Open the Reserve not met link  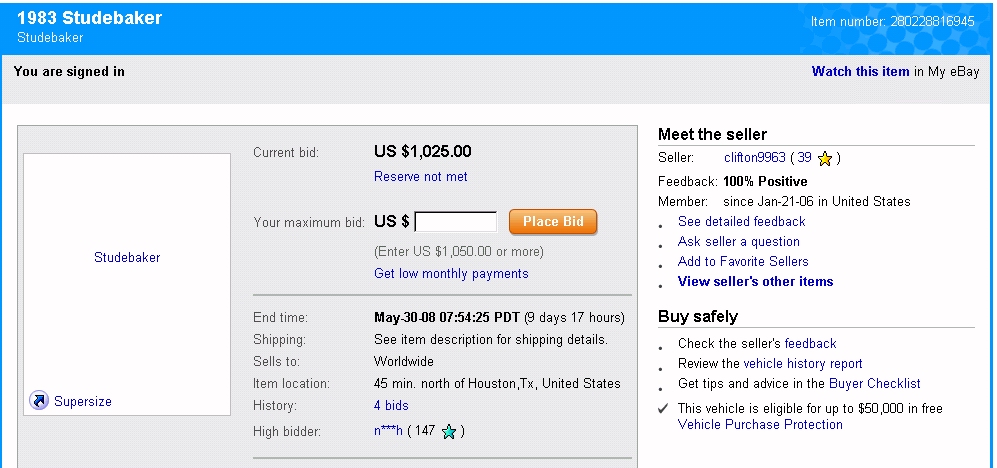pyautogui.click(x=420, y=177)
